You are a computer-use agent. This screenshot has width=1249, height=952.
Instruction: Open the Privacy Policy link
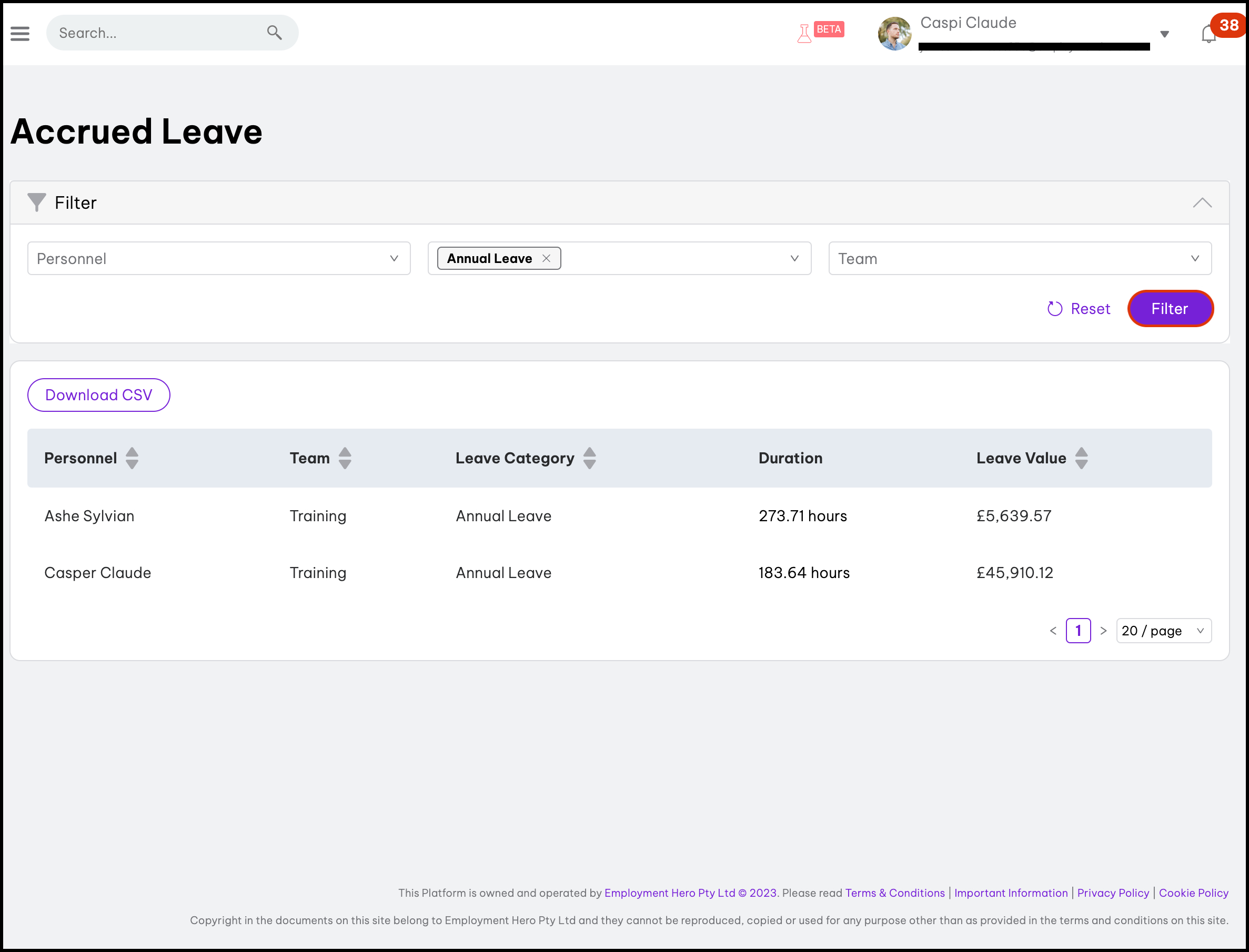click(x=1112, y=893)
